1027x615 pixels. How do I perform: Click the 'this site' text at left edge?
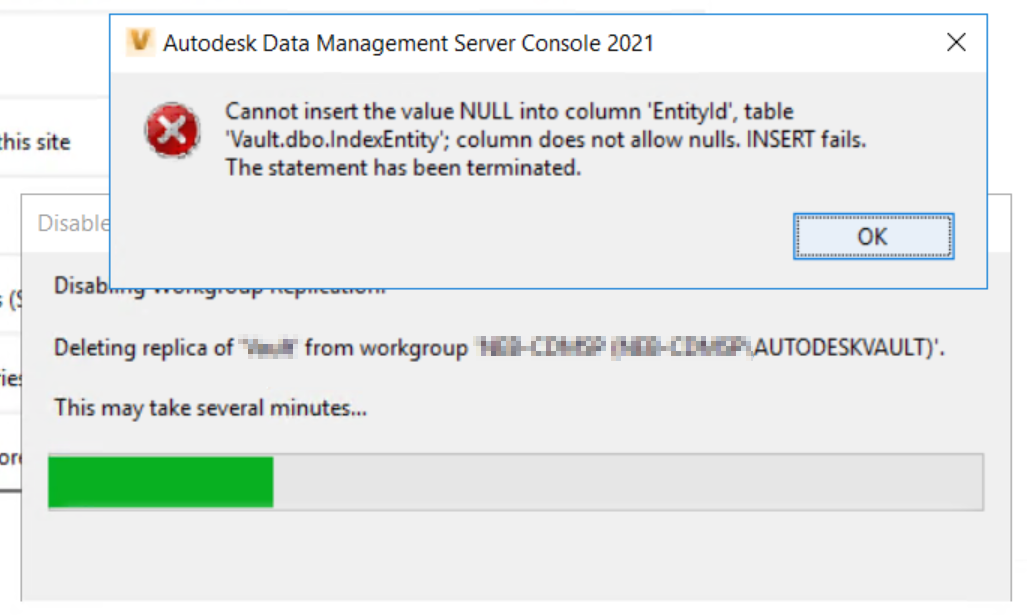click(x=35, y=142)
